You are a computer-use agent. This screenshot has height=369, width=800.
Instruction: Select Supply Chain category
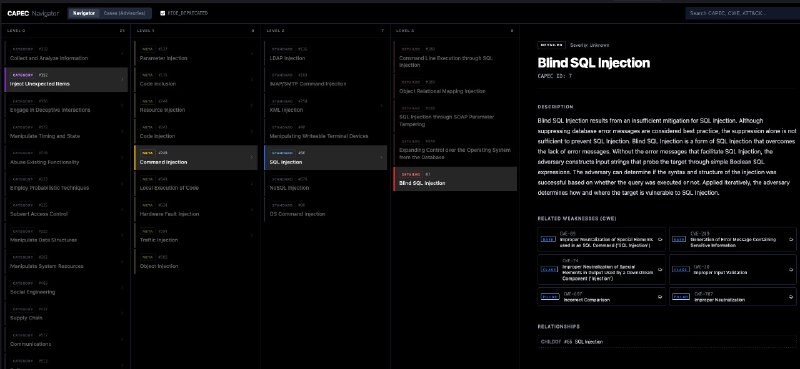[66, 314]
